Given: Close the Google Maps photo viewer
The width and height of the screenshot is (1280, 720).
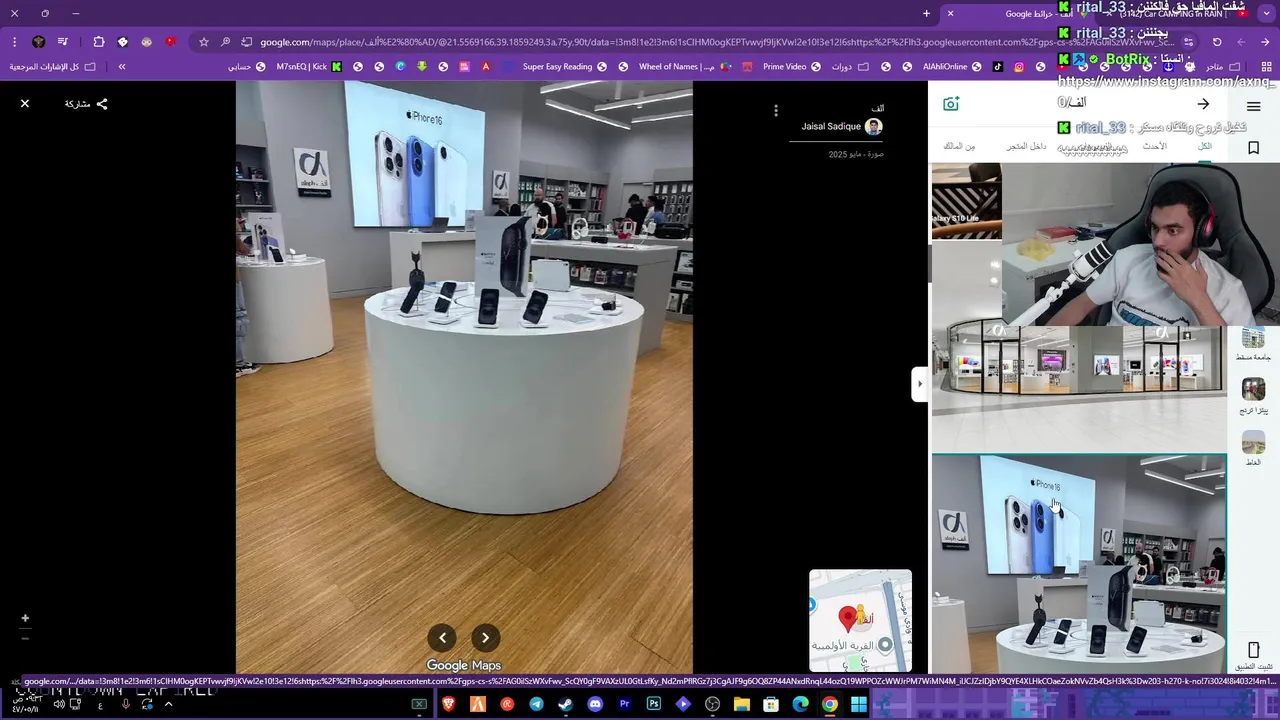Looking at the screenshot, I should coord(25,104).
